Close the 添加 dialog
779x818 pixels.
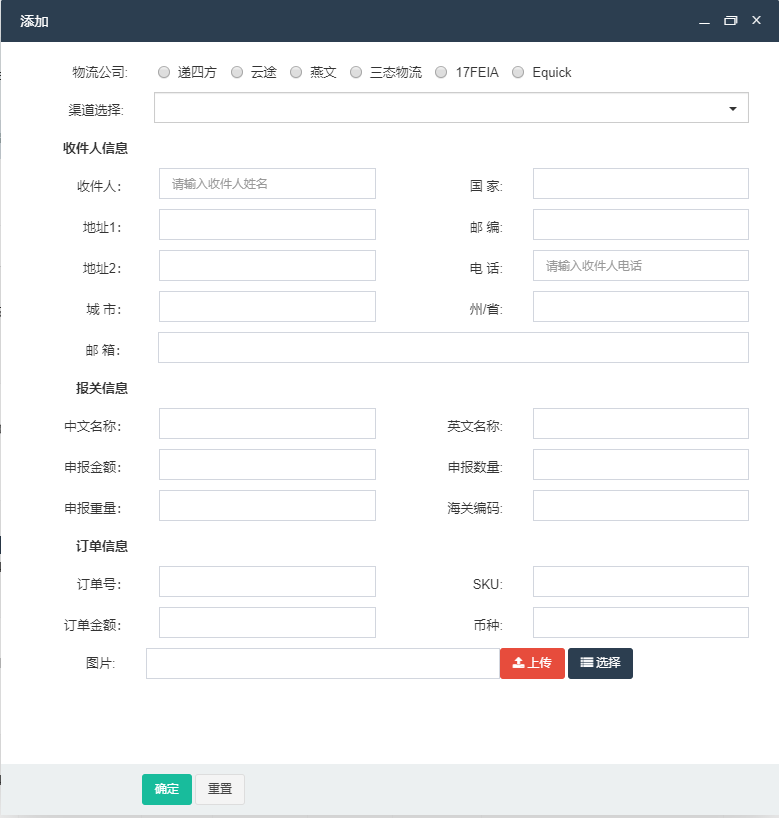pyautogui.click(x=756, y=20)
